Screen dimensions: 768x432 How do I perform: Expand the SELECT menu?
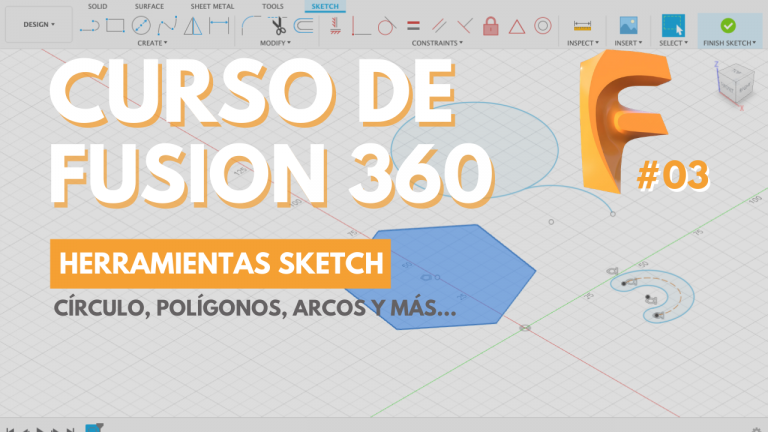(x=673, y=43)
